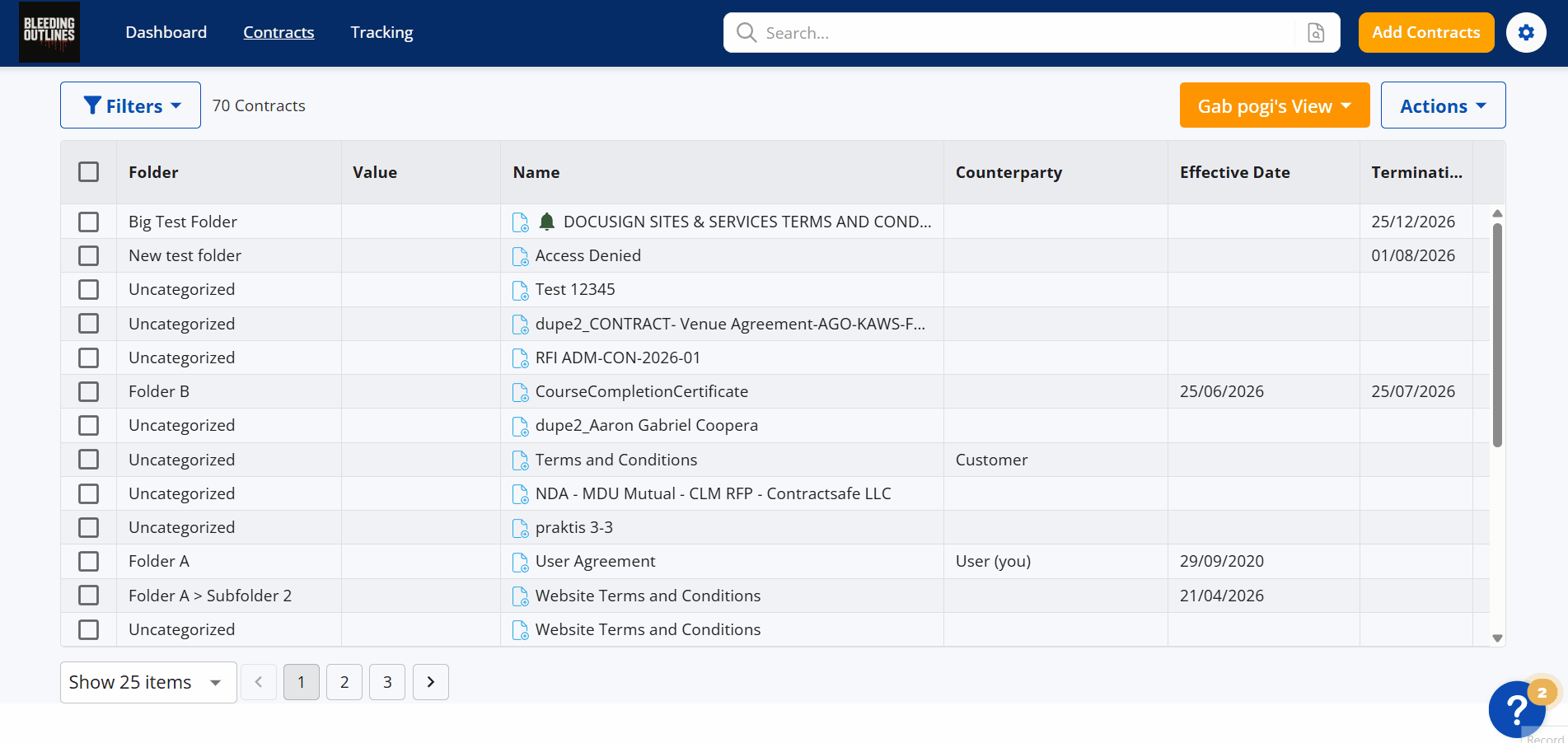The height and width of the screenshot is (743, 1568).
Task: Open document icon for Uncategorized Website Terms row
Action: (x=520, y=630)
